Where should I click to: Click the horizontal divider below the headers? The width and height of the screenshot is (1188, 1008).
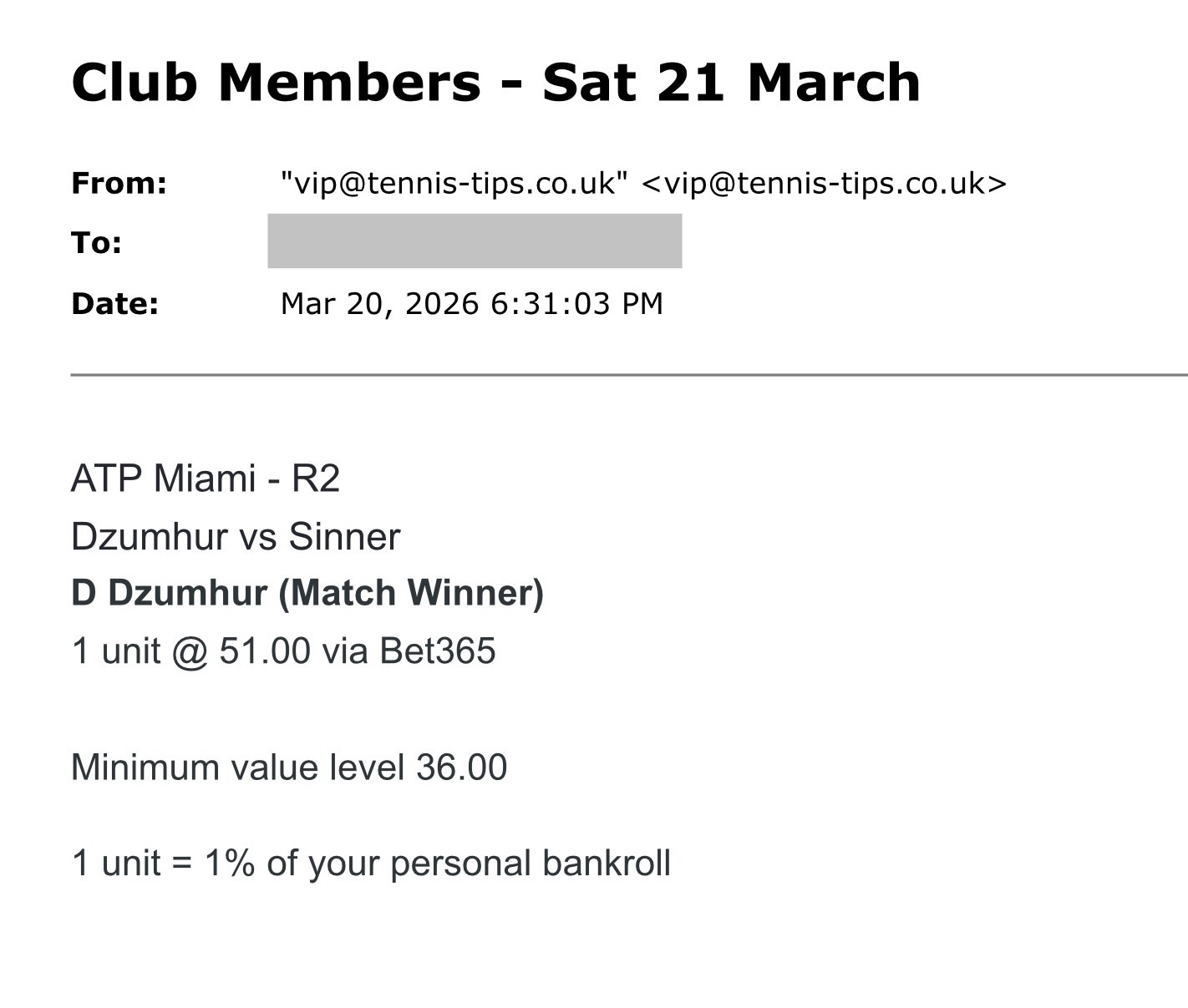tap(628, 375)
